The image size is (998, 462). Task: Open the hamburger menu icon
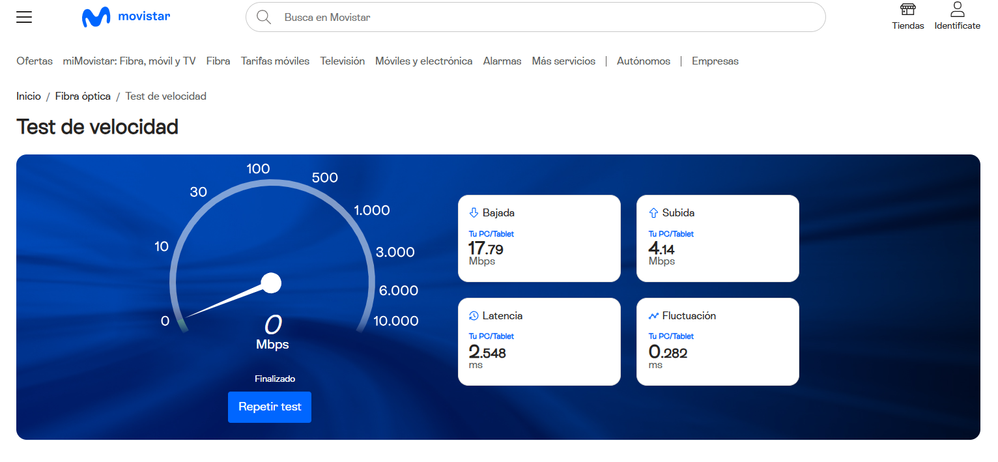pyautogui.click(x=24, y=17)
